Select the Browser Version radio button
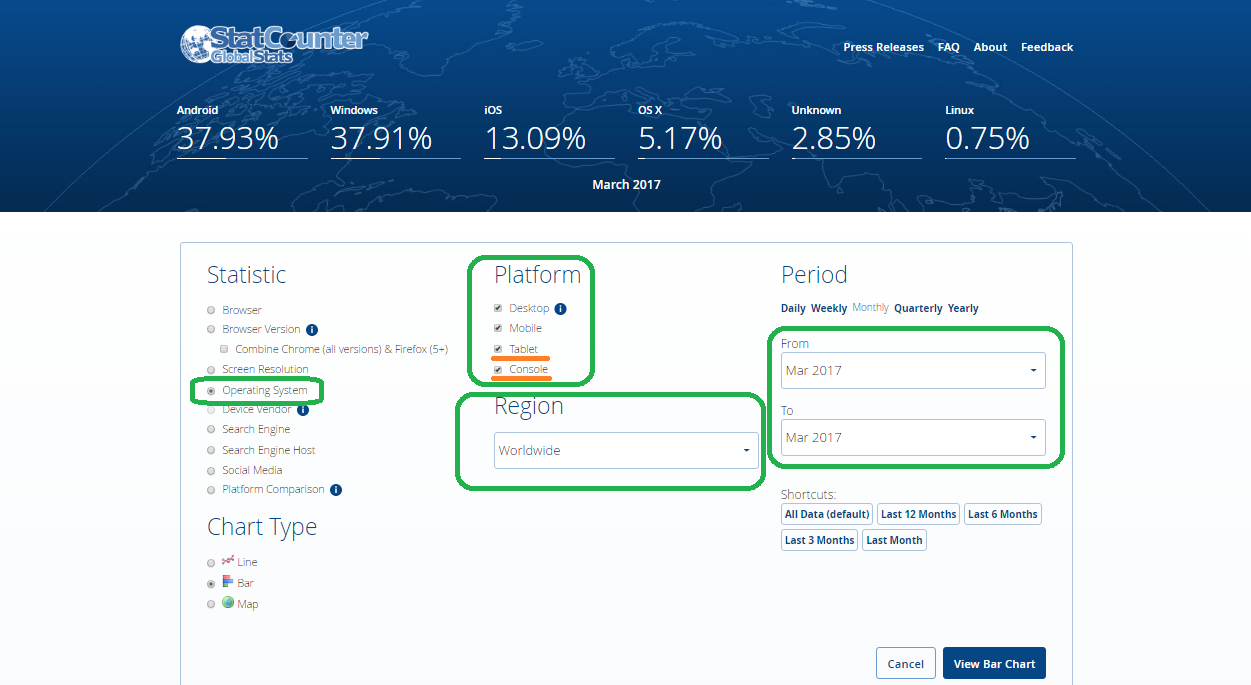Image resolution: width=1251 pixels, height=685 pixels. click(x=211, y=329)
